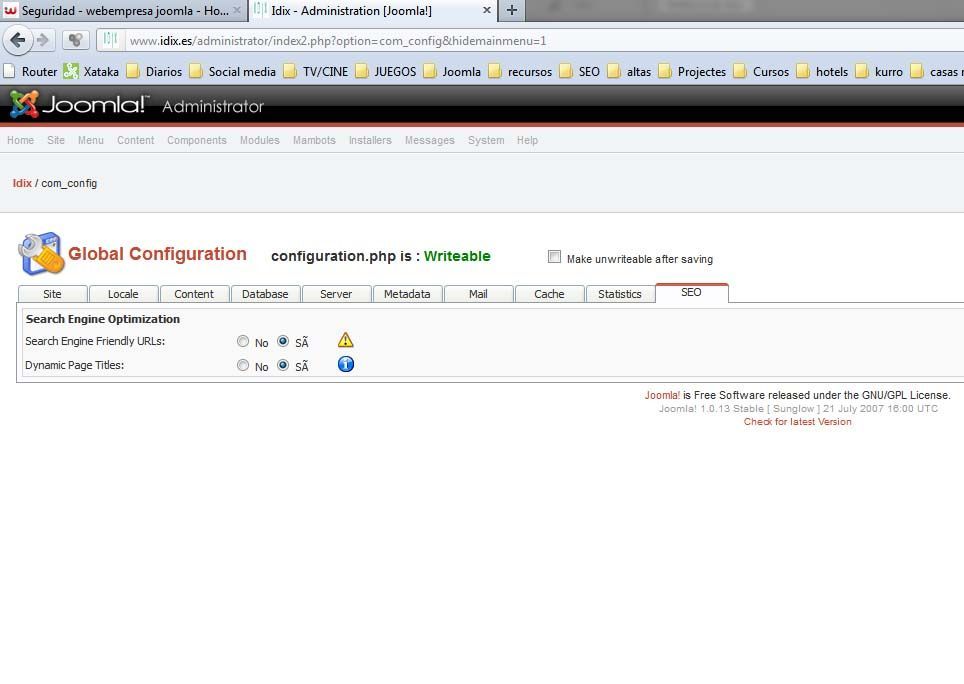Open the altas bookmarks folder

[x=629, y=71]
